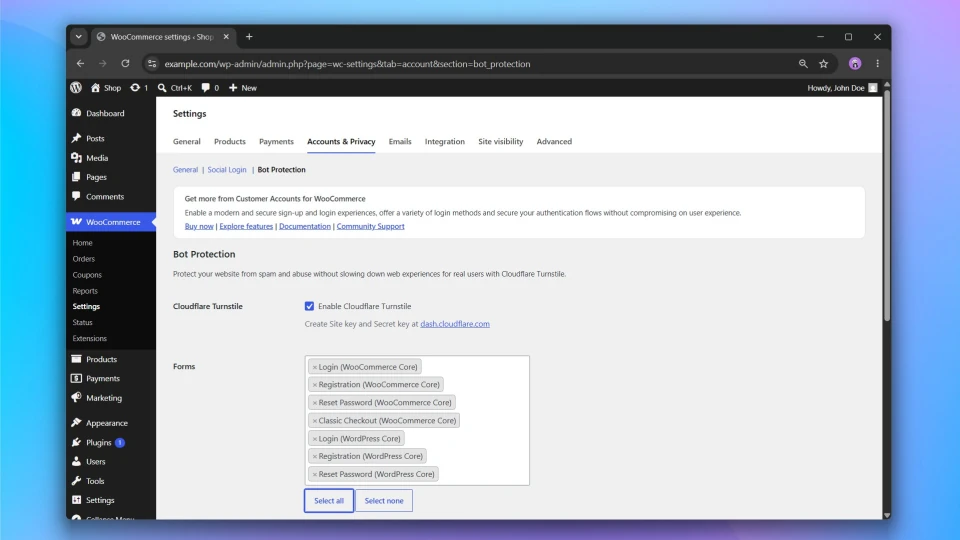Open Tools in the sidebar
960x540 pixels.
click(x=88, y=481)
